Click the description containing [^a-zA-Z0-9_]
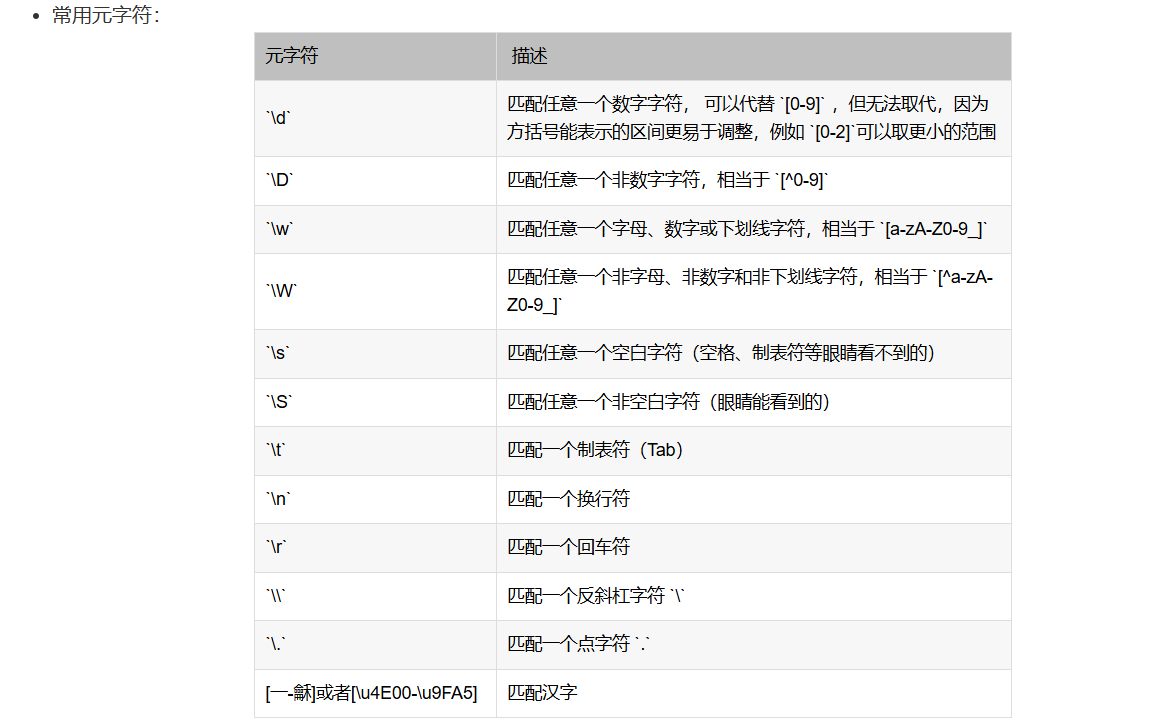Viewport: 1160px width, 724px height. point(749,291)
